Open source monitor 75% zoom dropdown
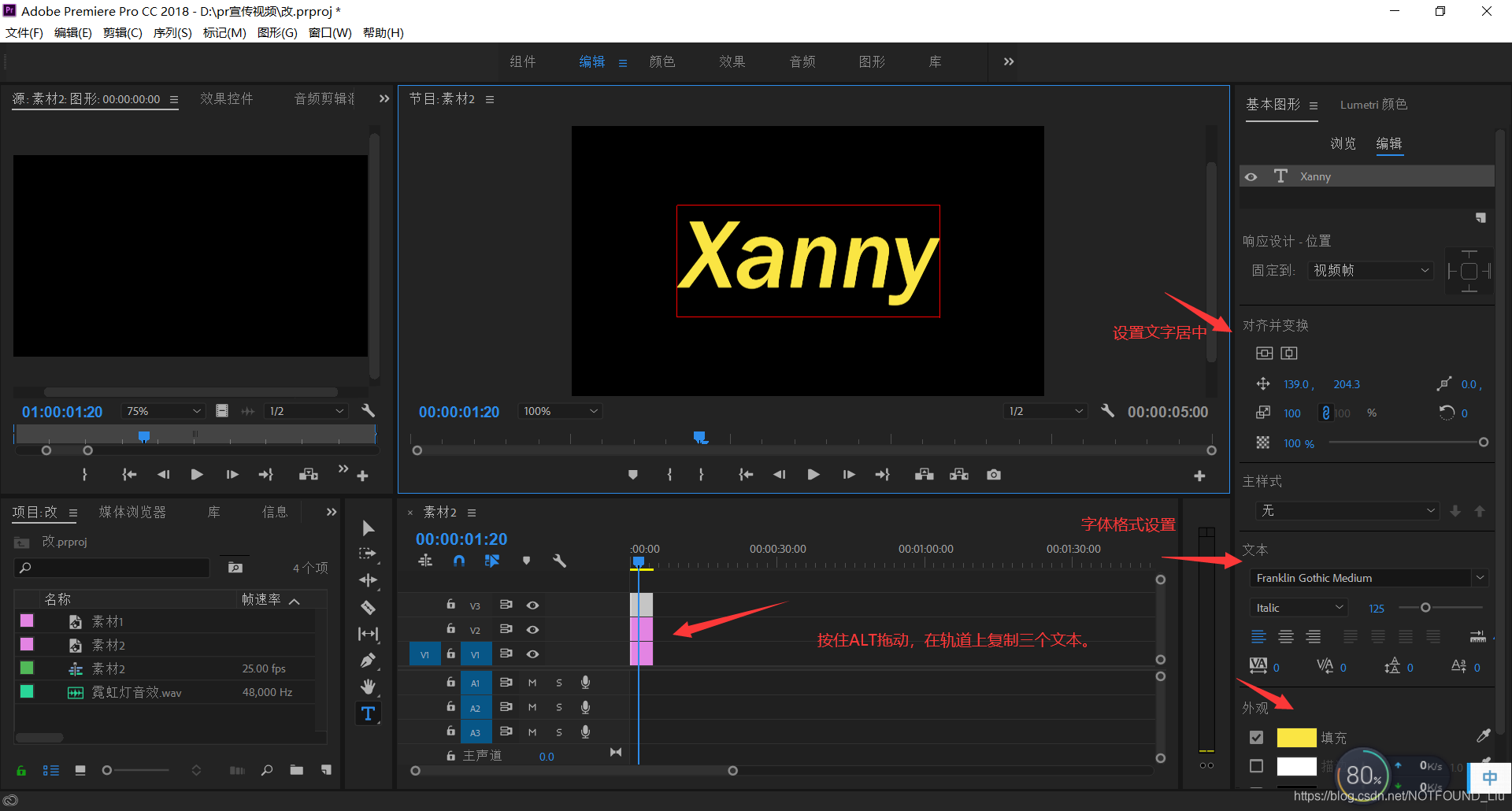The height and width of the screenshot is (811, 1512). (163, 411)
